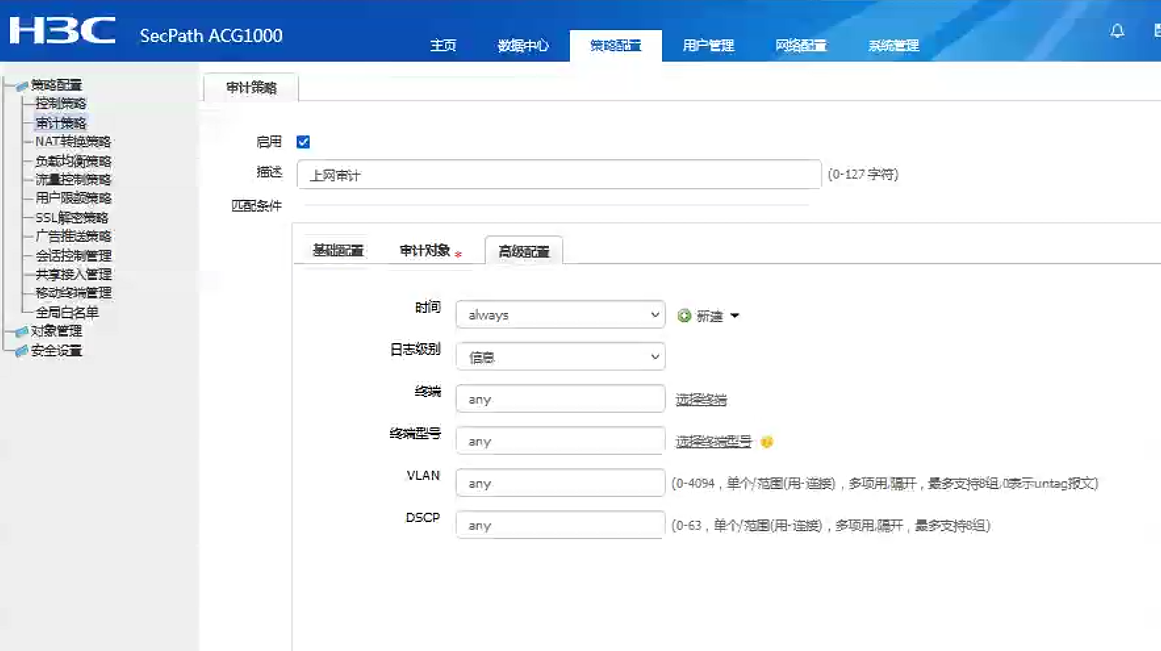1161x651 pixels.
Task: Open 用户限额策略 in the sidebar
Action: tap(73, 198)
